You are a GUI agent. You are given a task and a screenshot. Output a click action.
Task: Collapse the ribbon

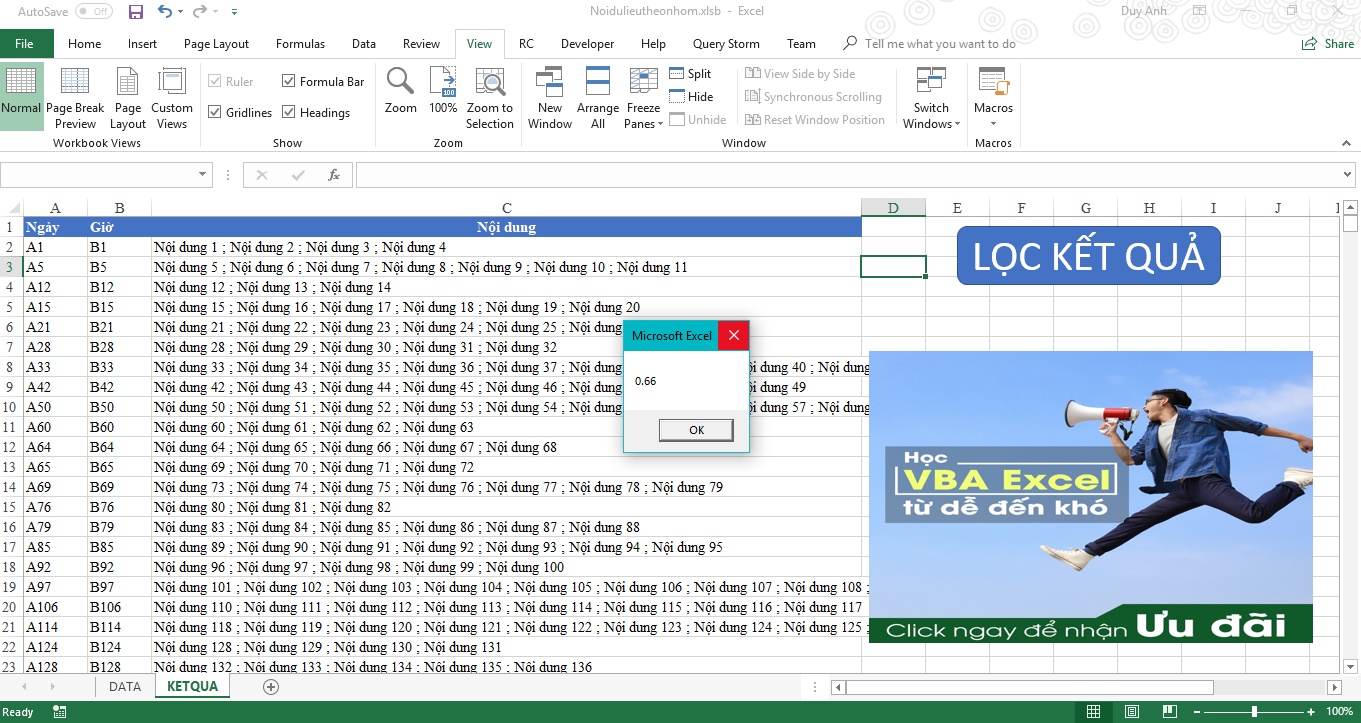[x=1348, y=144]
